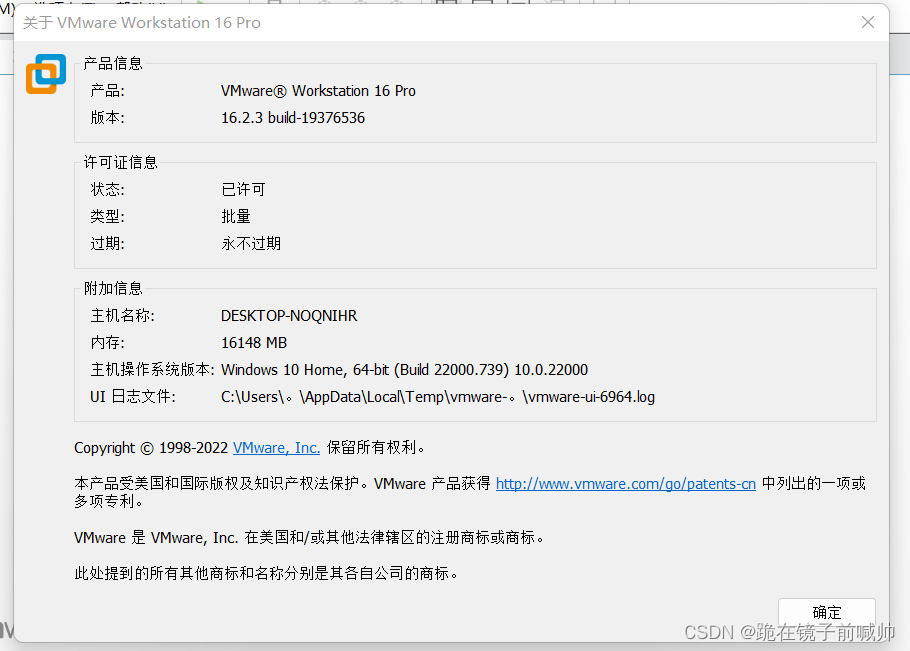Close the About VMware Workstation dialog
910x651 pixels.
[x=868, y=22]
